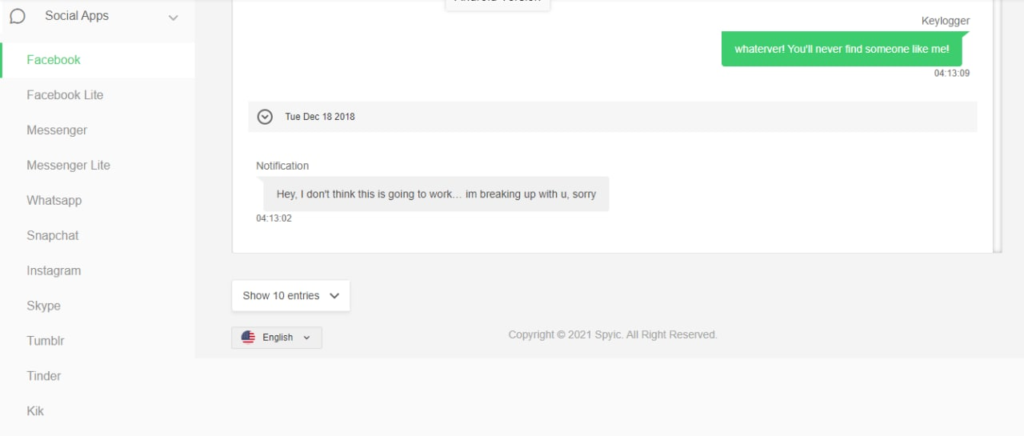Open Skype conversations
This screenshot has width=1024, height=436.
pos(43,306)
